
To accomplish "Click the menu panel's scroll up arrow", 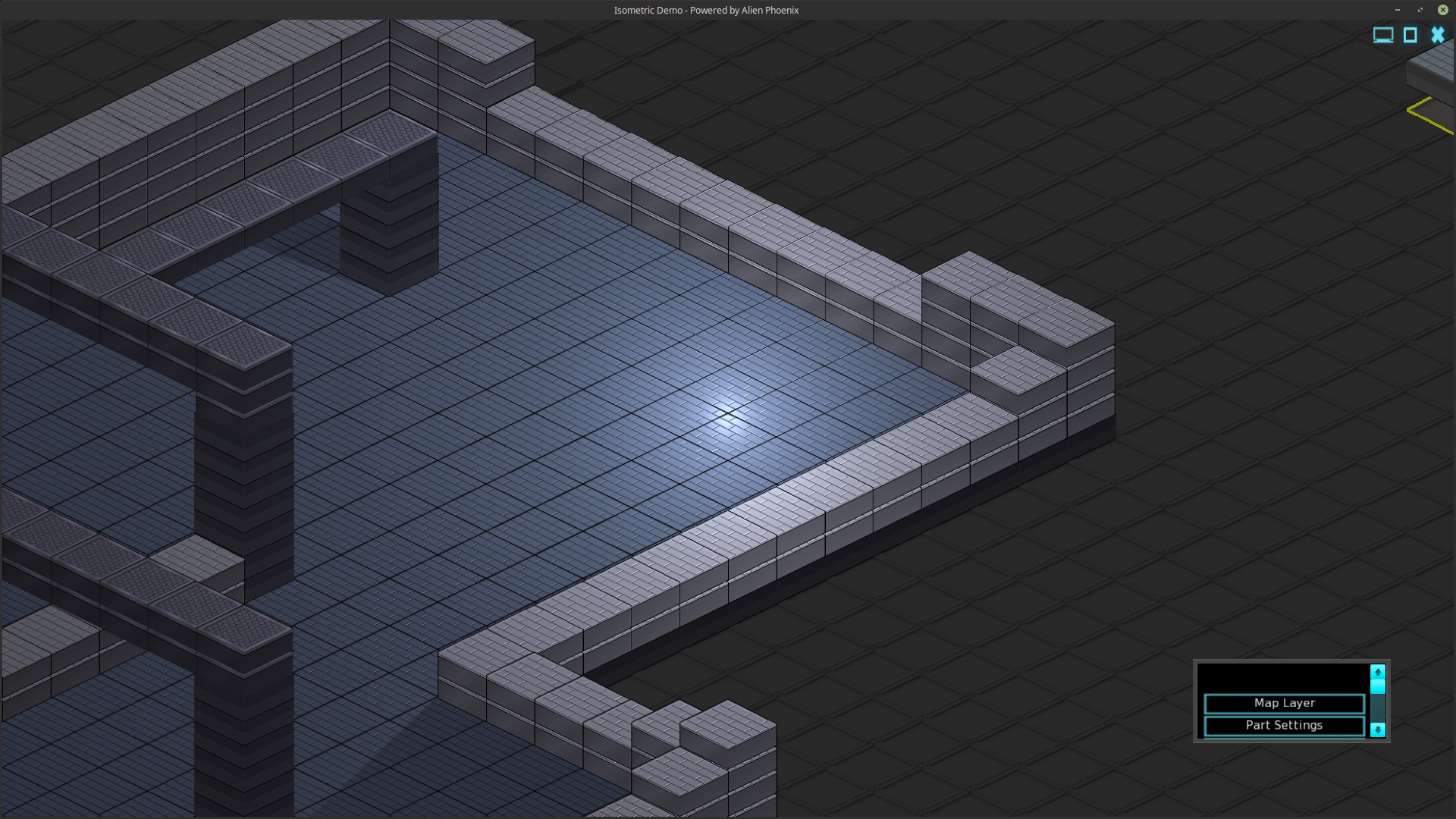I will tap(1377, 672).
